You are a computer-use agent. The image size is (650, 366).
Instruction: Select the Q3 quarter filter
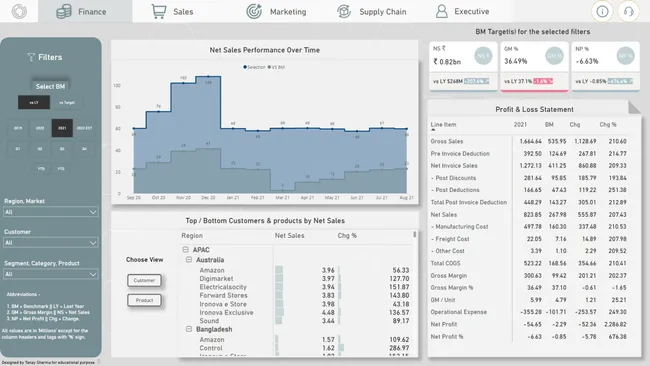tap(62, 148)
